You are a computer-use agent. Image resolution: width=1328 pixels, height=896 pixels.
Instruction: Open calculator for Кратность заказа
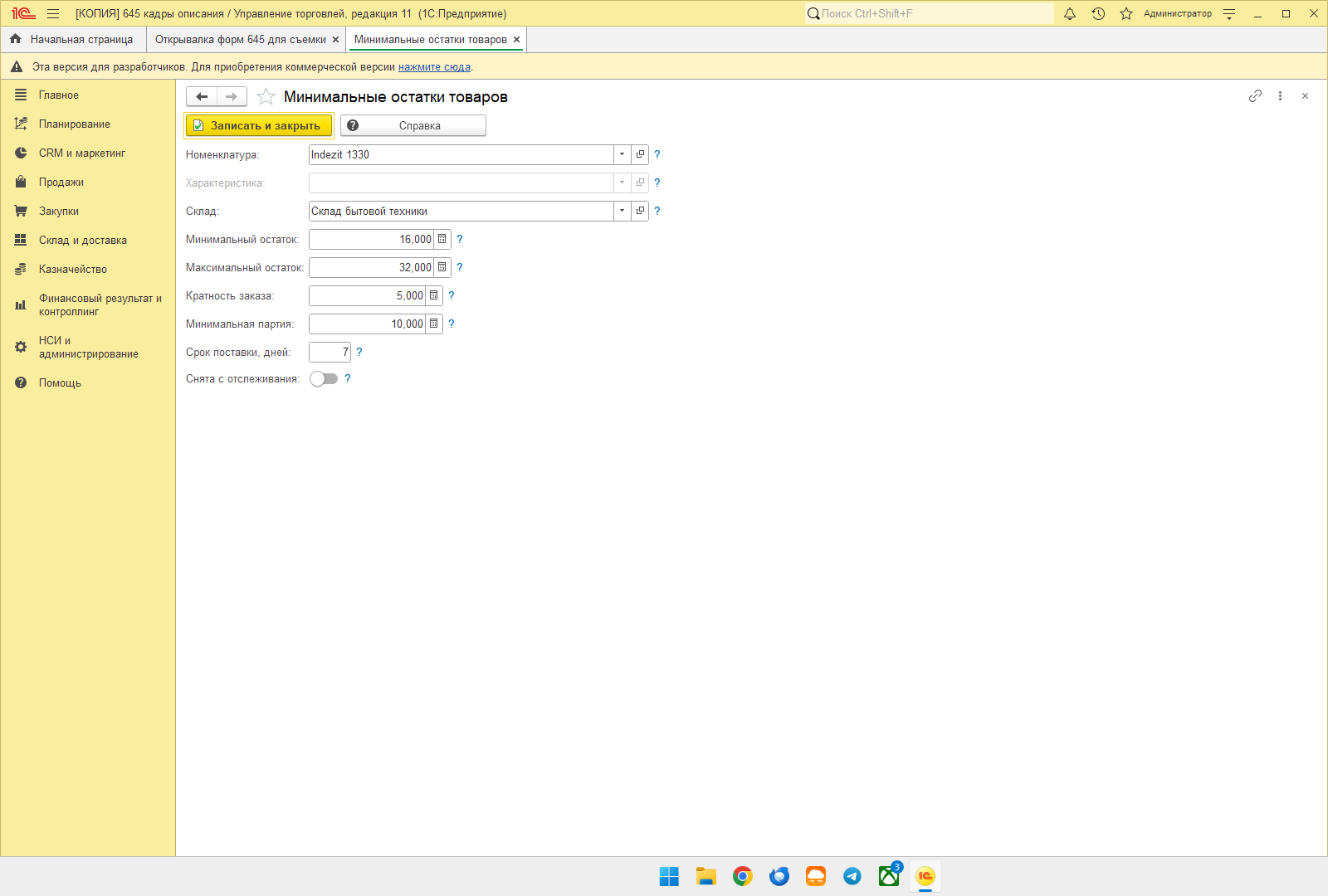[434, 295]
